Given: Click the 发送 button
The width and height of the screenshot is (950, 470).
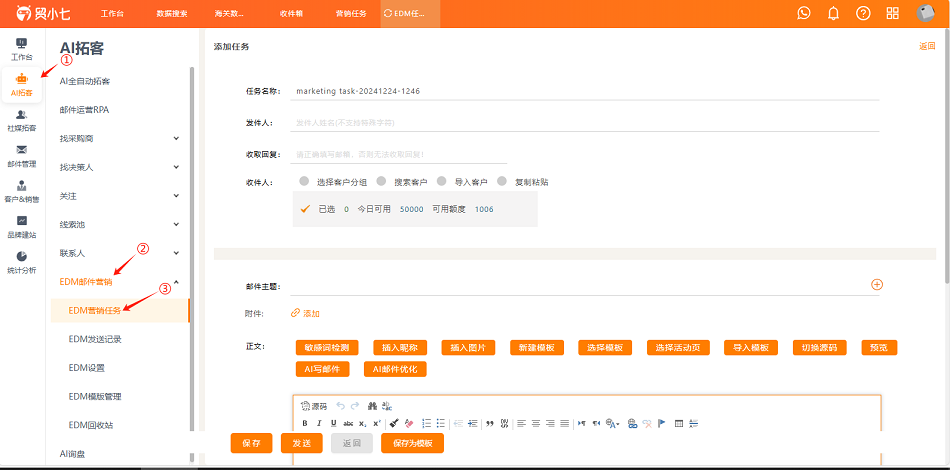Looking at the screenshot, I should pyautogui.click(x=302, y=443).
